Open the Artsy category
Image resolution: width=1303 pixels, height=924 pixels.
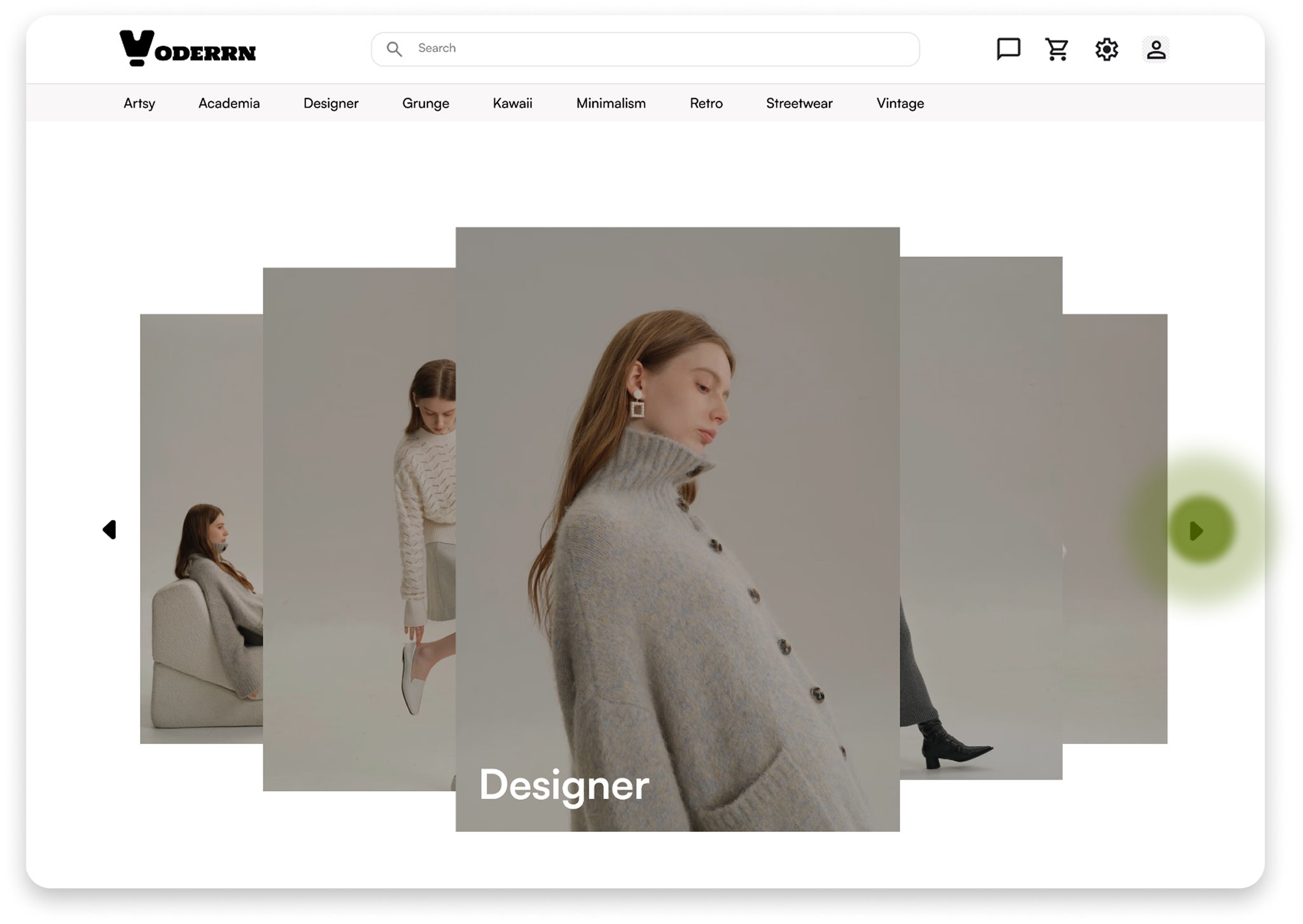coord(139,103)
